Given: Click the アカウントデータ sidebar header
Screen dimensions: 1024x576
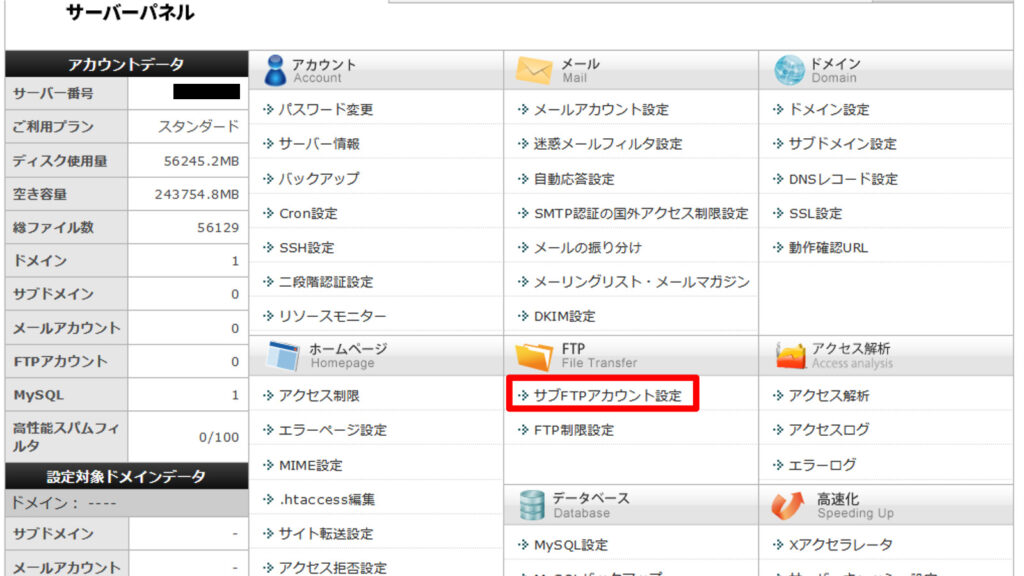Looking at the screenshot, I should pyautogui.click(x=127, y=64).
